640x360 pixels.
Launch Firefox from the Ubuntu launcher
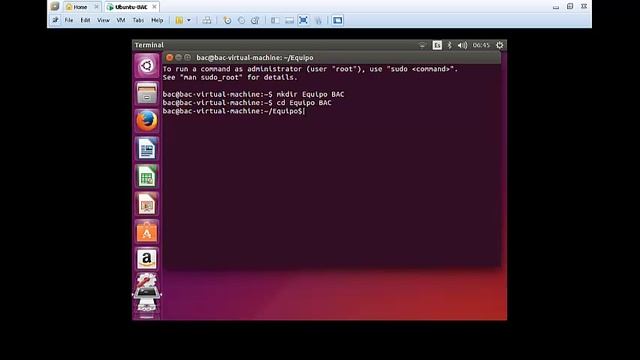(147, 121)
